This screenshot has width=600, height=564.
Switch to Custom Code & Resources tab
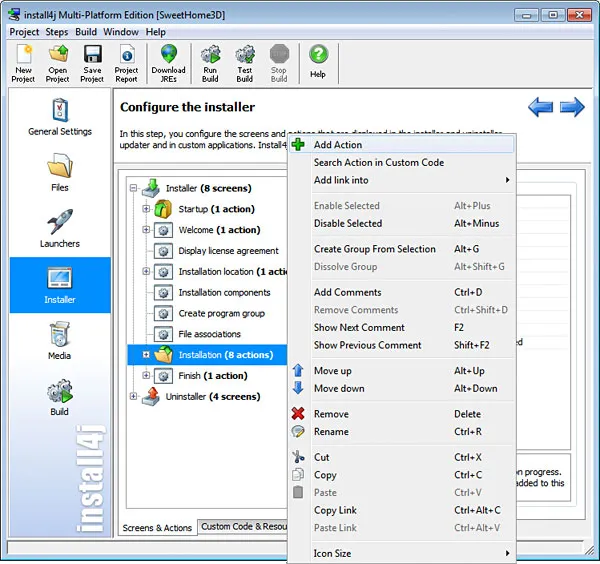(244, 527)
